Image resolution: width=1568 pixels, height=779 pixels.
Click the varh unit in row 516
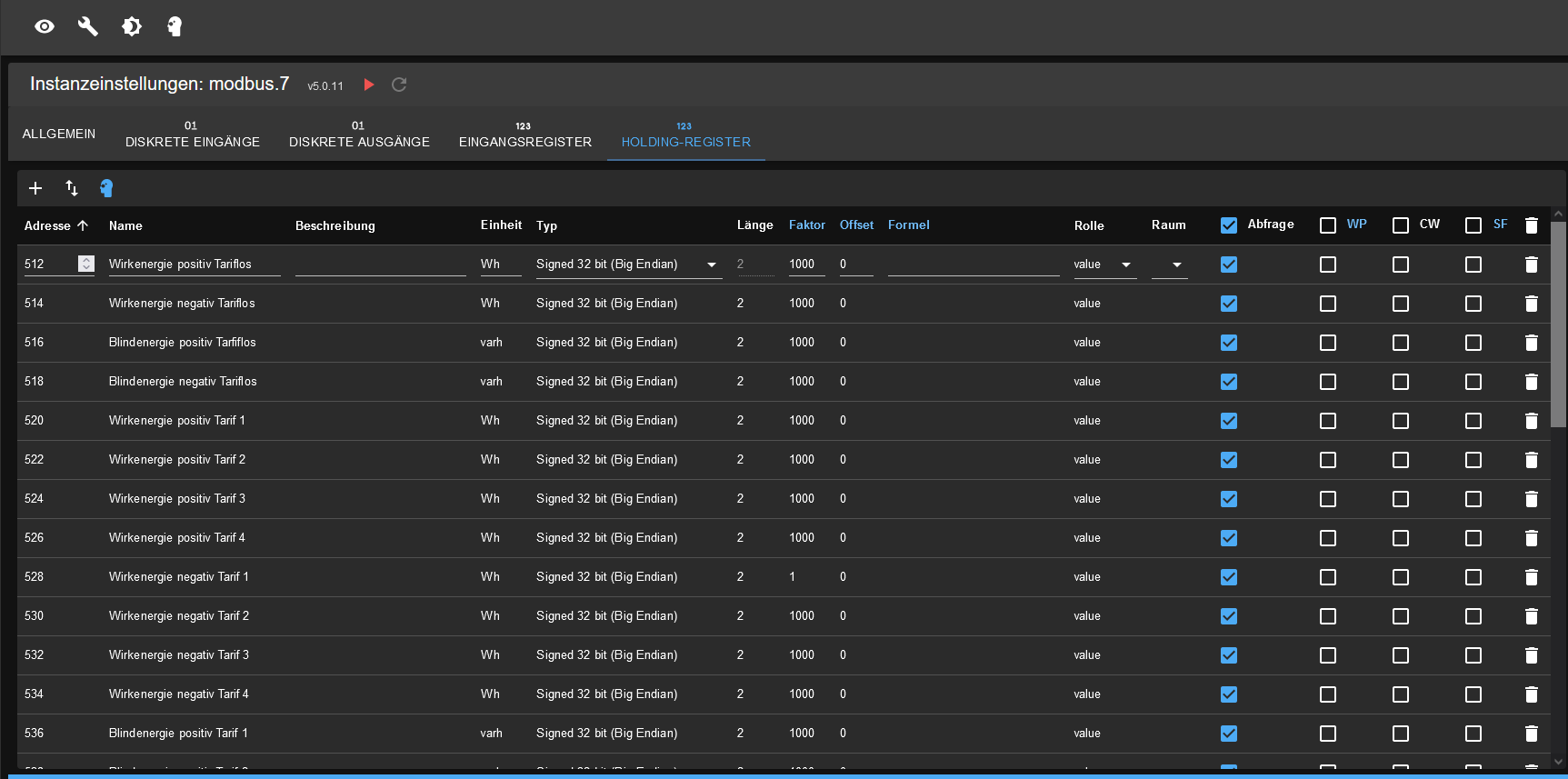[491, 343]
